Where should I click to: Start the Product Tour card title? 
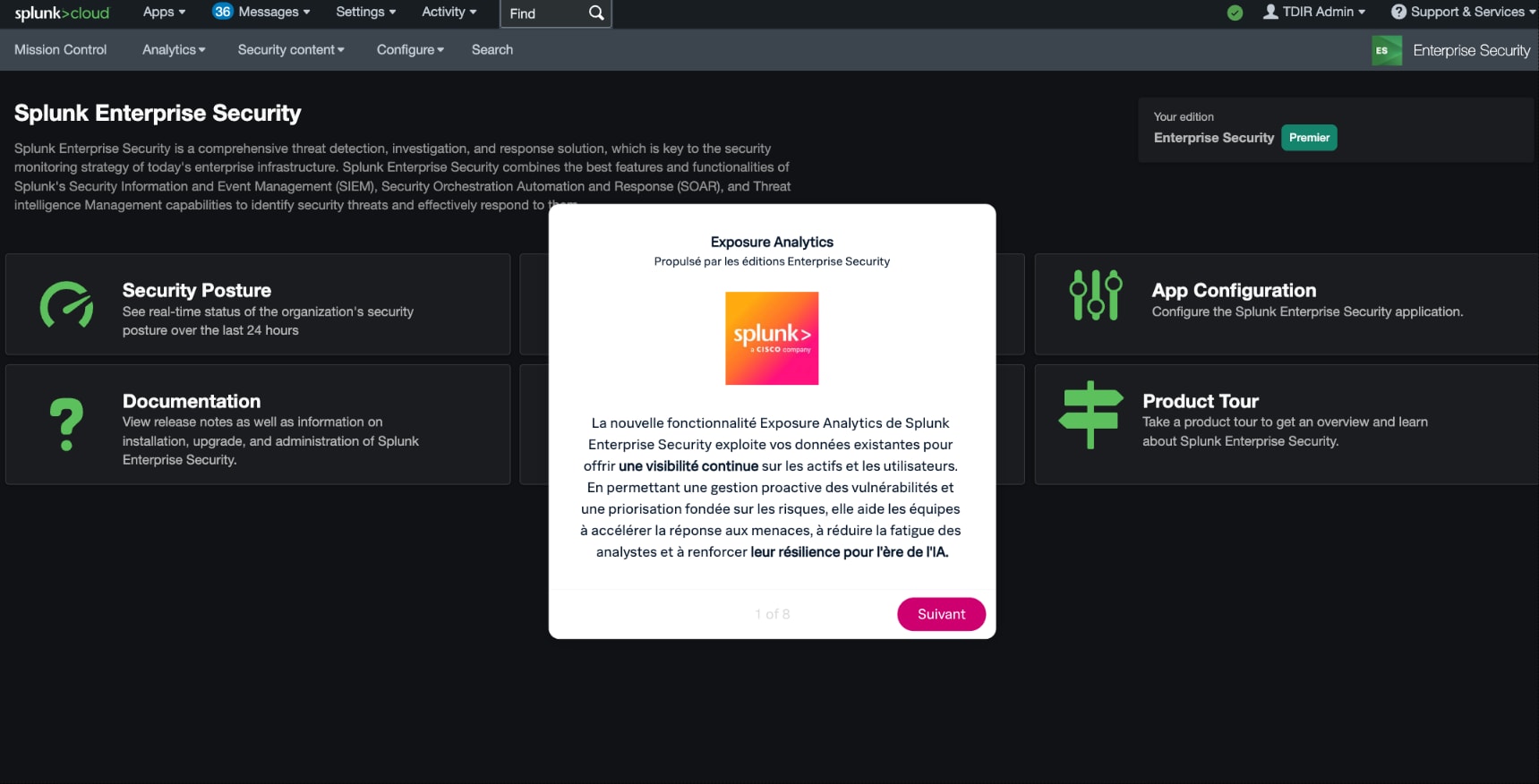[1201, 401]
